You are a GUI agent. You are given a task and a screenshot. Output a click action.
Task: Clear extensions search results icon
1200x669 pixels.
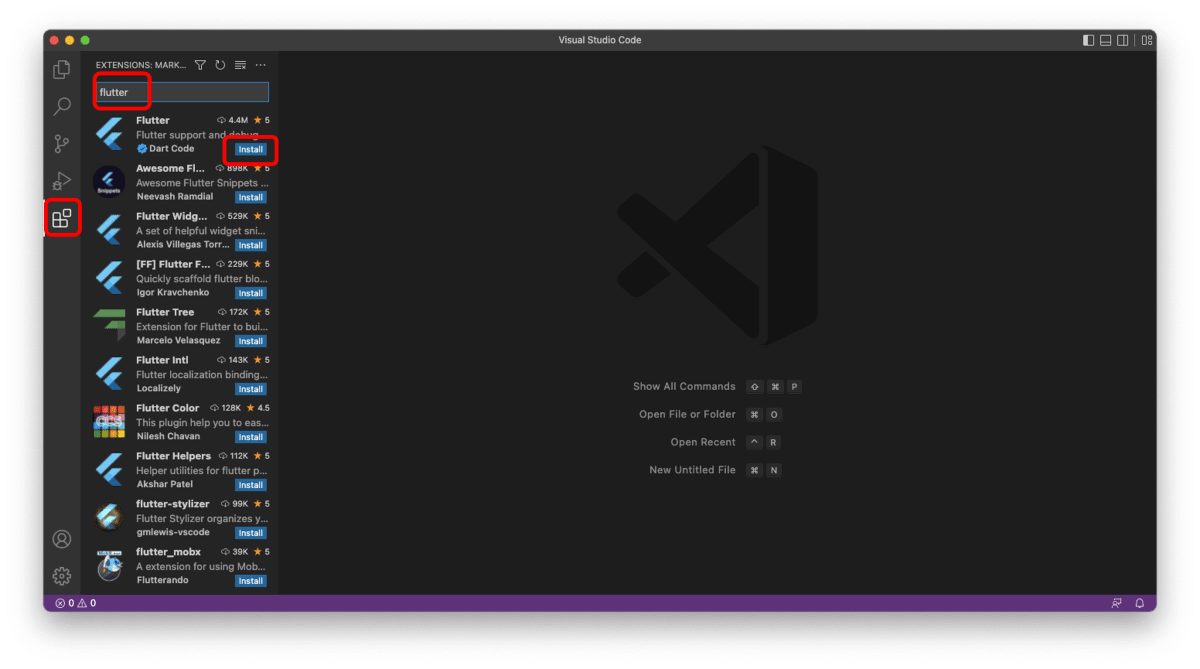point(240,65)
